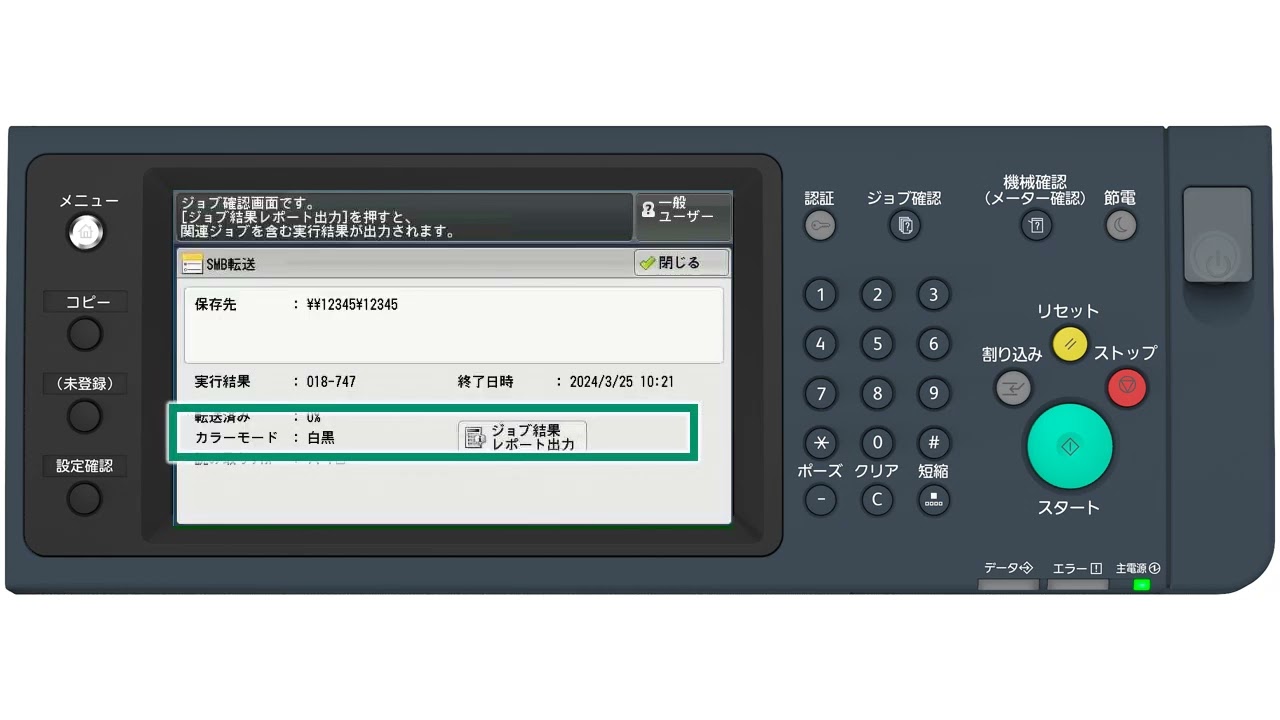Image resolution: width=1280 pixels, height=720 pixels.
Task: Tap keypad digit 9
Action: [x=933, y=393]
